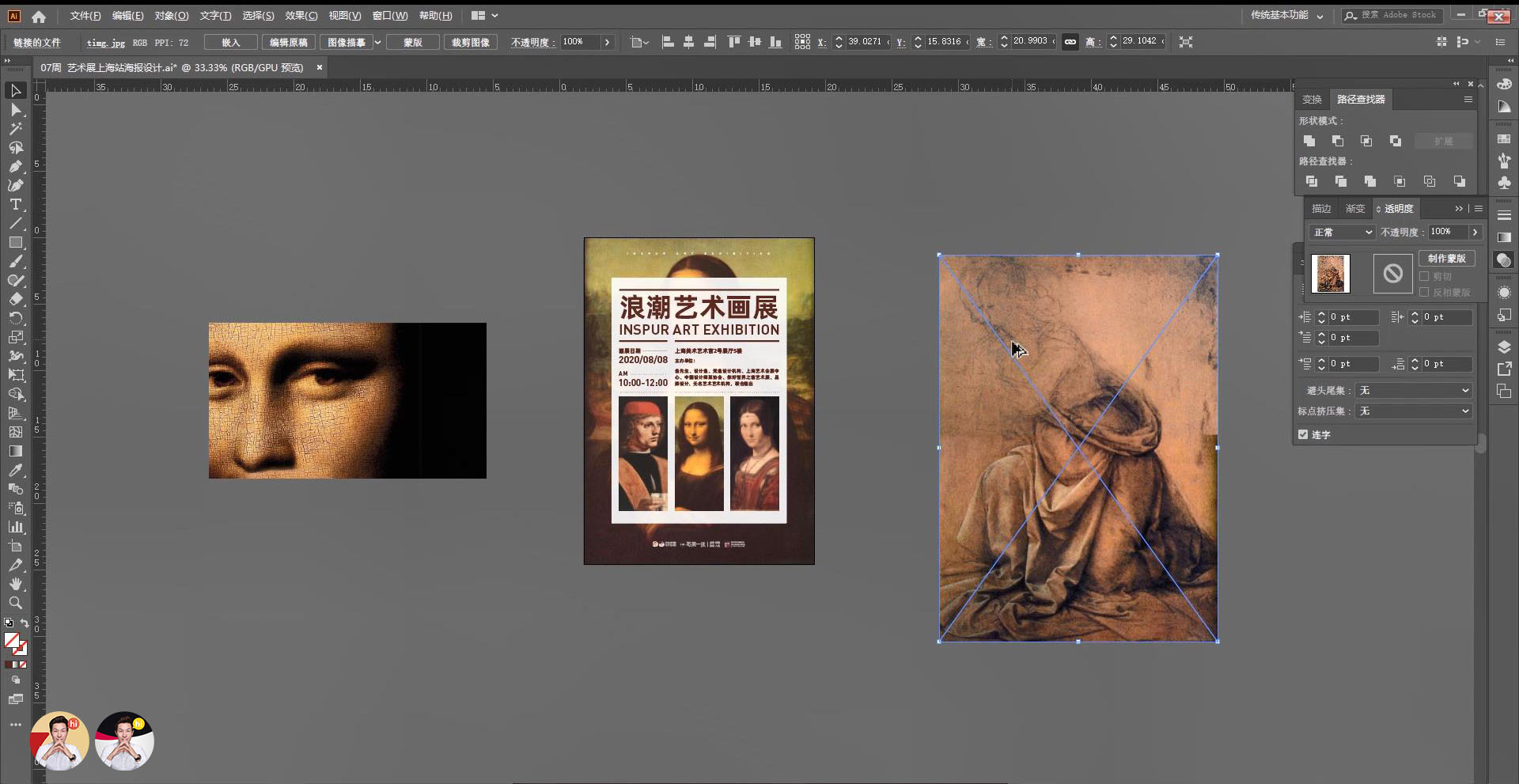
Task: Click the Transparency panel image thumbnail
Action: 1331,274
